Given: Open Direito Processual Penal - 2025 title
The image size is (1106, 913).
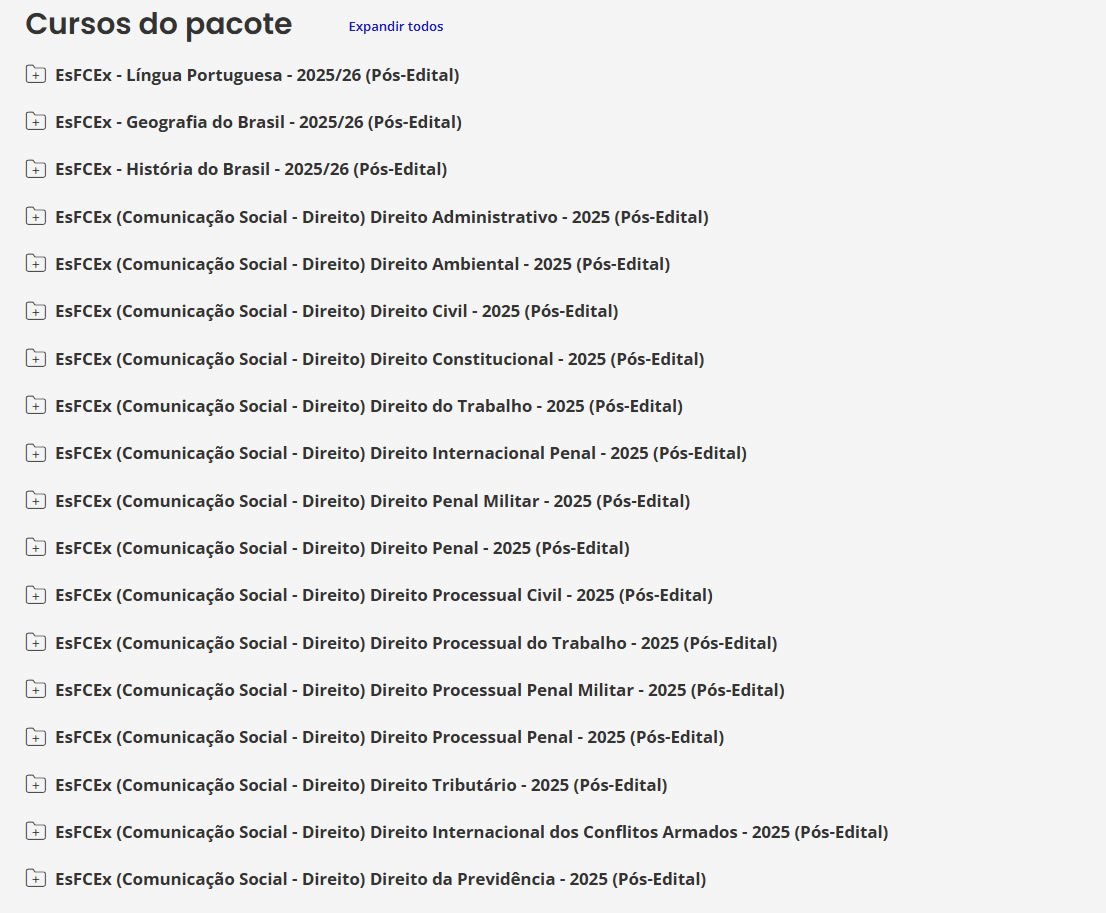Looking at the screenshot, I should pyautogui.click(x=389, y=737).
